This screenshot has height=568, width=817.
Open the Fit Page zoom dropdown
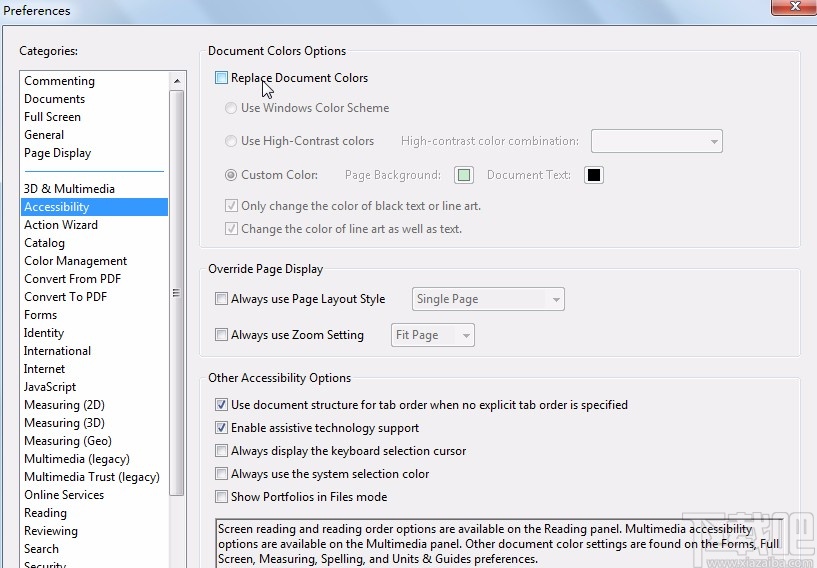pyautogui.click(x=432, y=335)
